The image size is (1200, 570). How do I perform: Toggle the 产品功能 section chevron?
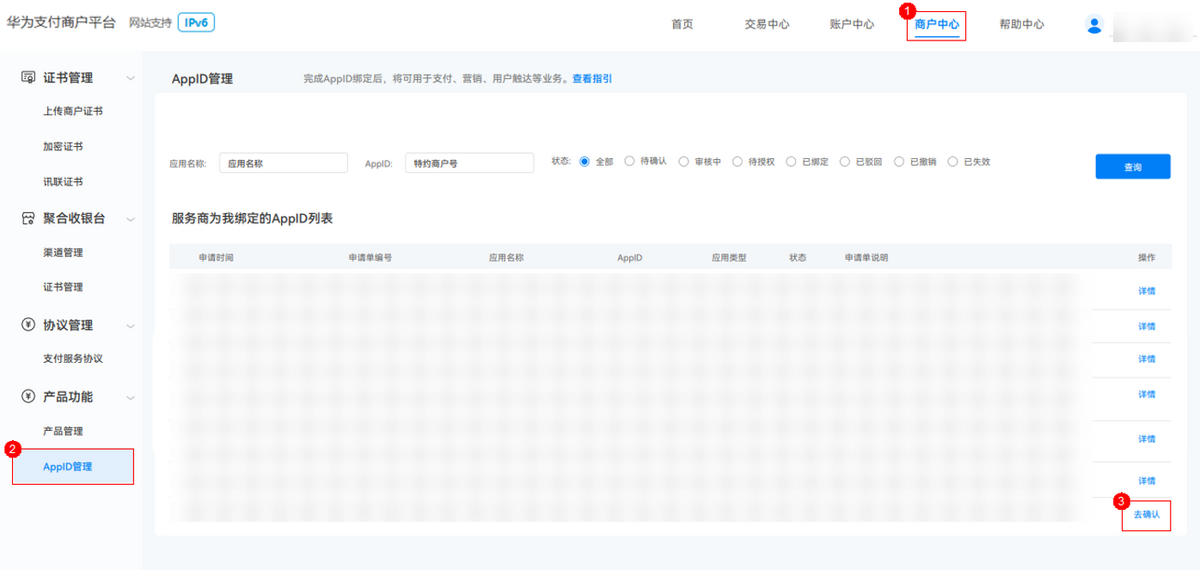[x=130, y=397]
